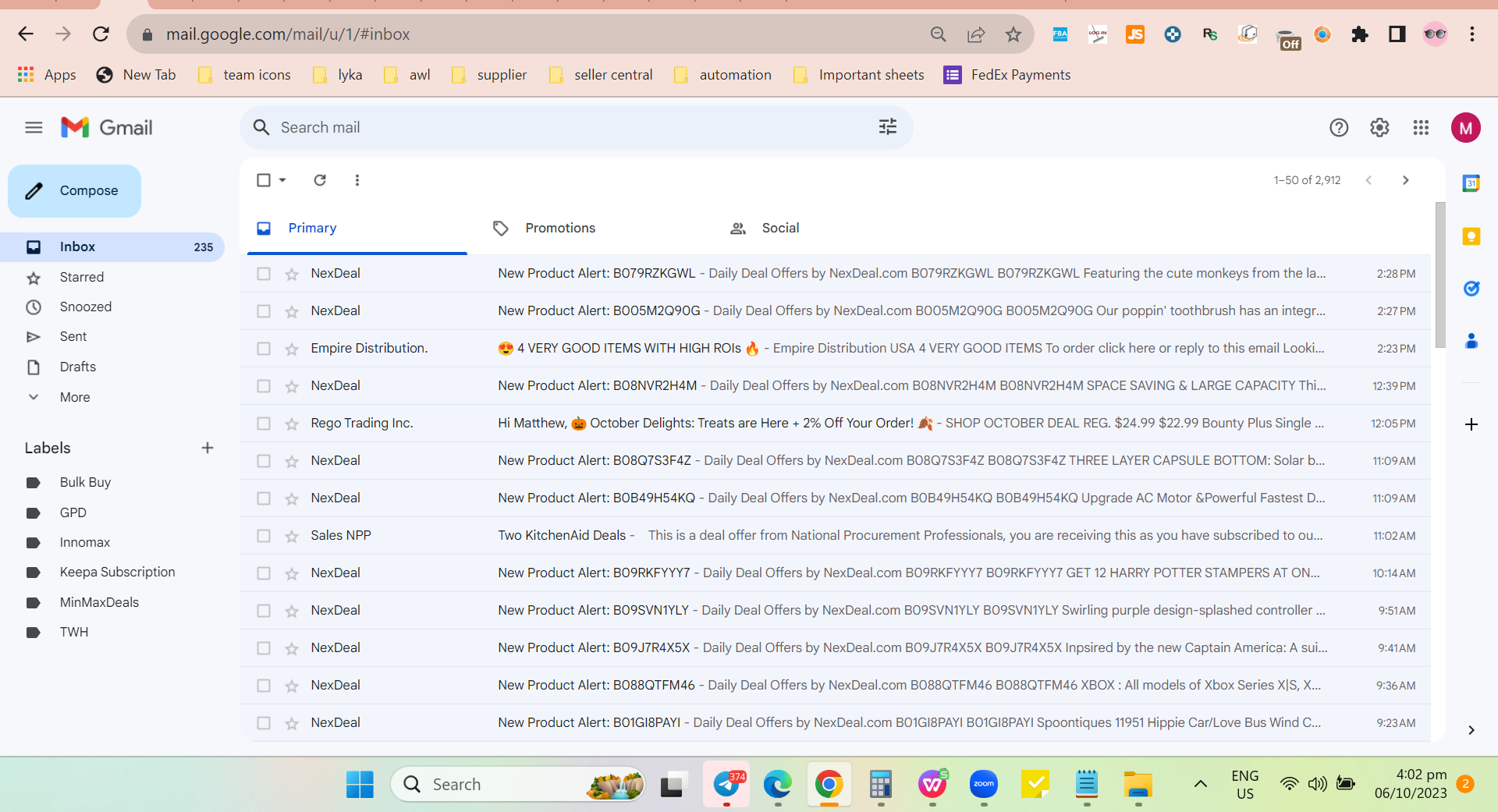Click the Gmail vertical scrollbar

click(1440, 275)
